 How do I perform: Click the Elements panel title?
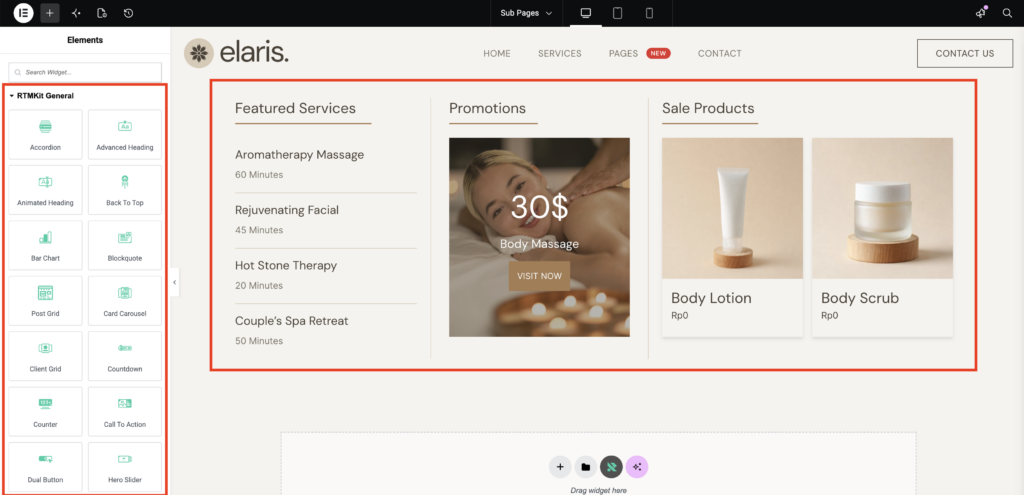coord(85,40)
